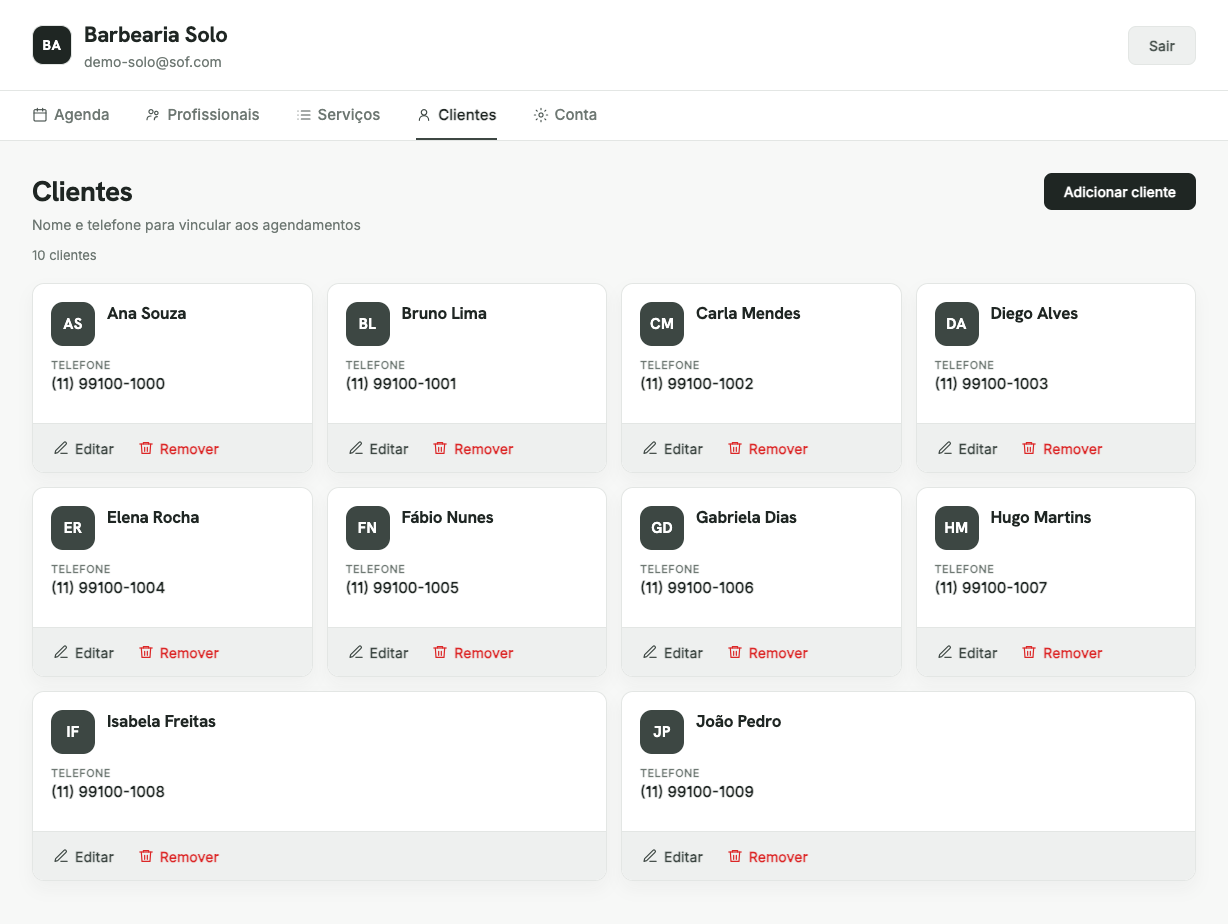This screenshot has height=924, width=1228.
Task: Click the phone number (11) 99100-1009
Action: point(697,792)
